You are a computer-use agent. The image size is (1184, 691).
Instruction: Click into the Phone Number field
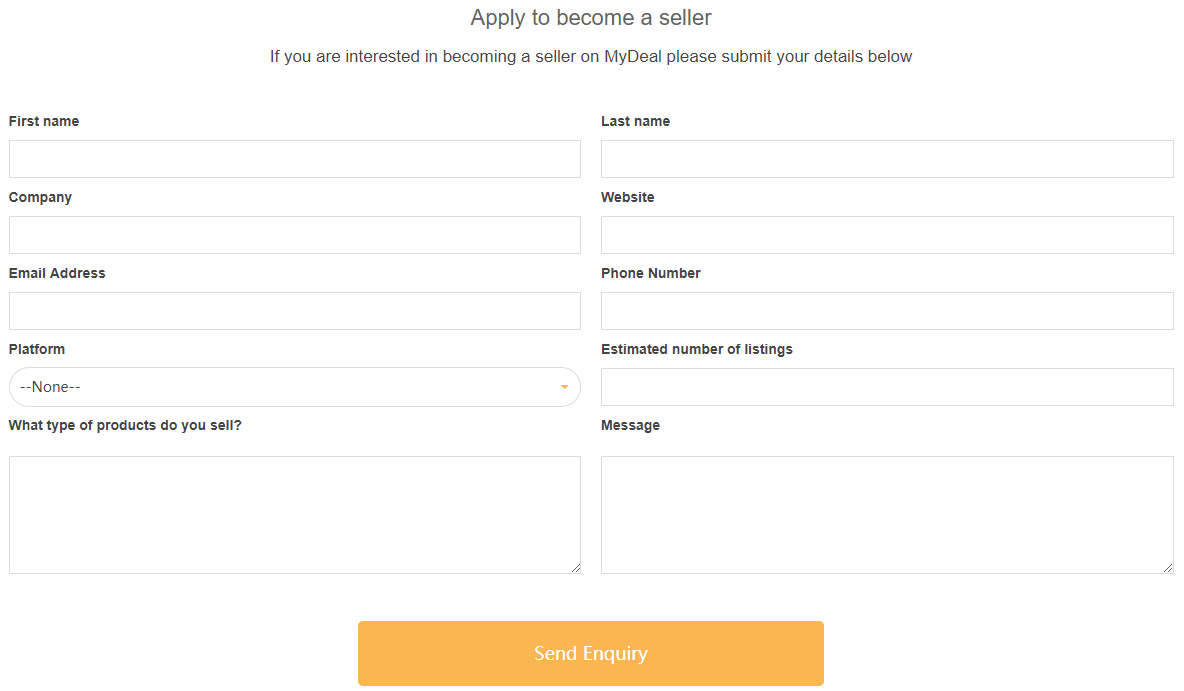(x=887, y=311)
